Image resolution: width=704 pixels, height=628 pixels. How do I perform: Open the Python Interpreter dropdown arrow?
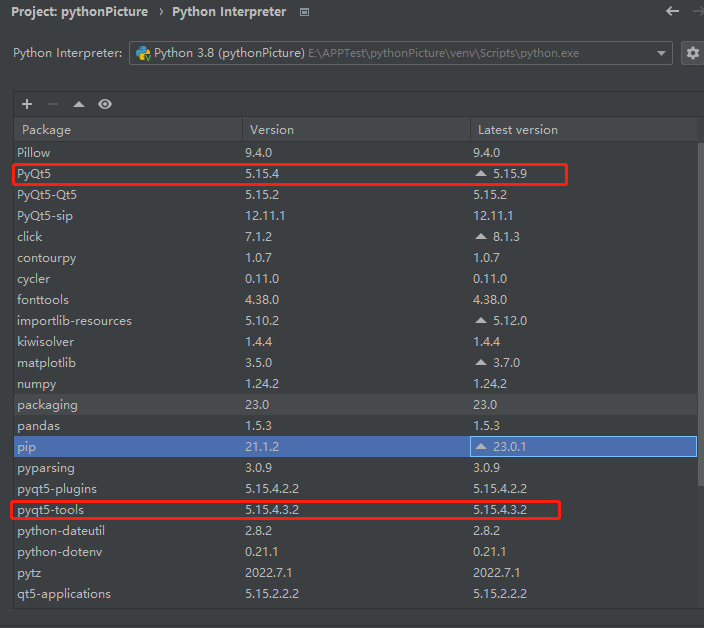pyautogui.click(x=662, y=53)
